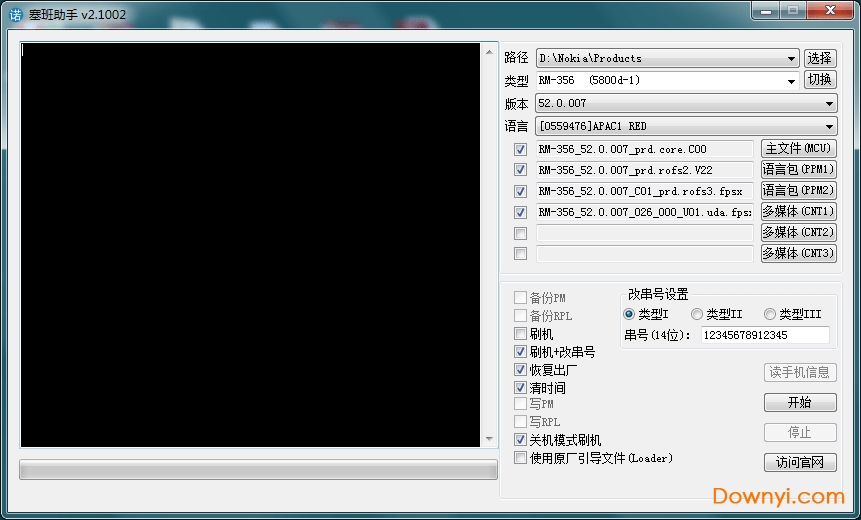Image resolution: width=861 pixels, height=520 pixels.
Task: Select the 类型III radio button
Action: pos(770,314)
